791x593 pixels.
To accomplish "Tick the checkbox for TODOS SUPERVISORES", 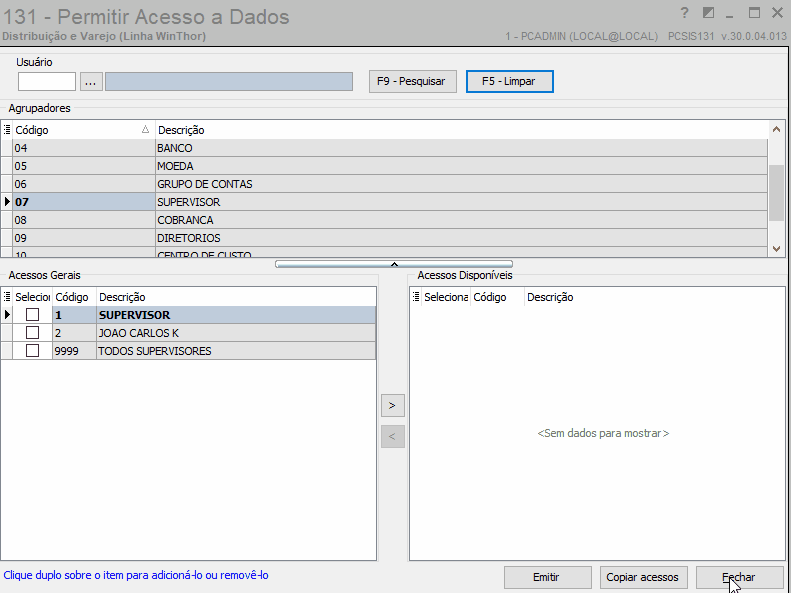I will click(x=32, y=350).
